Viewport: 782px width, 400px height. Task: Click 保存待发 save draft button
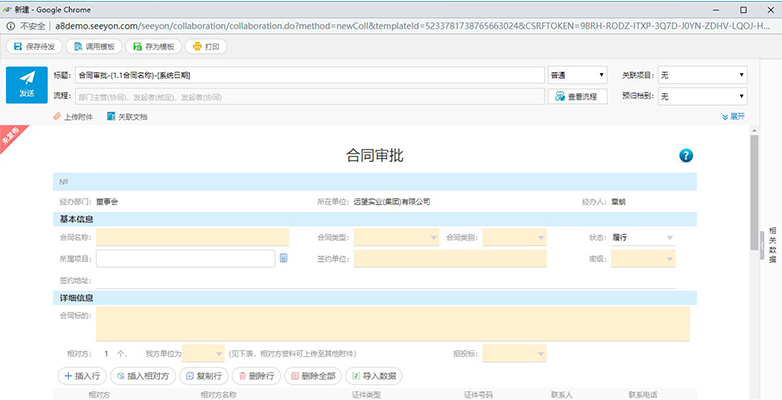34,46
